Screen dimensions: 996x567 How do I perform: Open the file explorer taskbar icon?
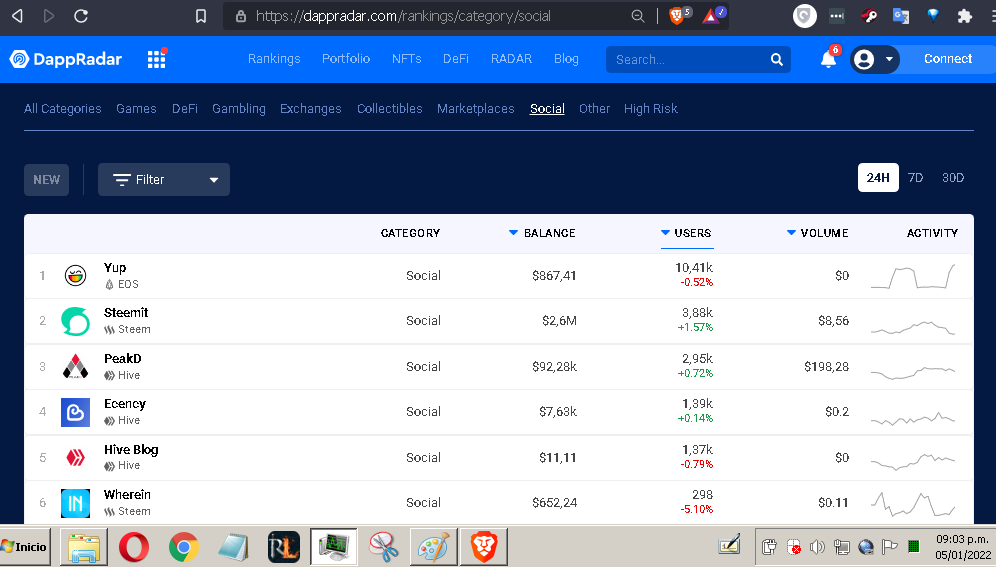pos(84,547)
